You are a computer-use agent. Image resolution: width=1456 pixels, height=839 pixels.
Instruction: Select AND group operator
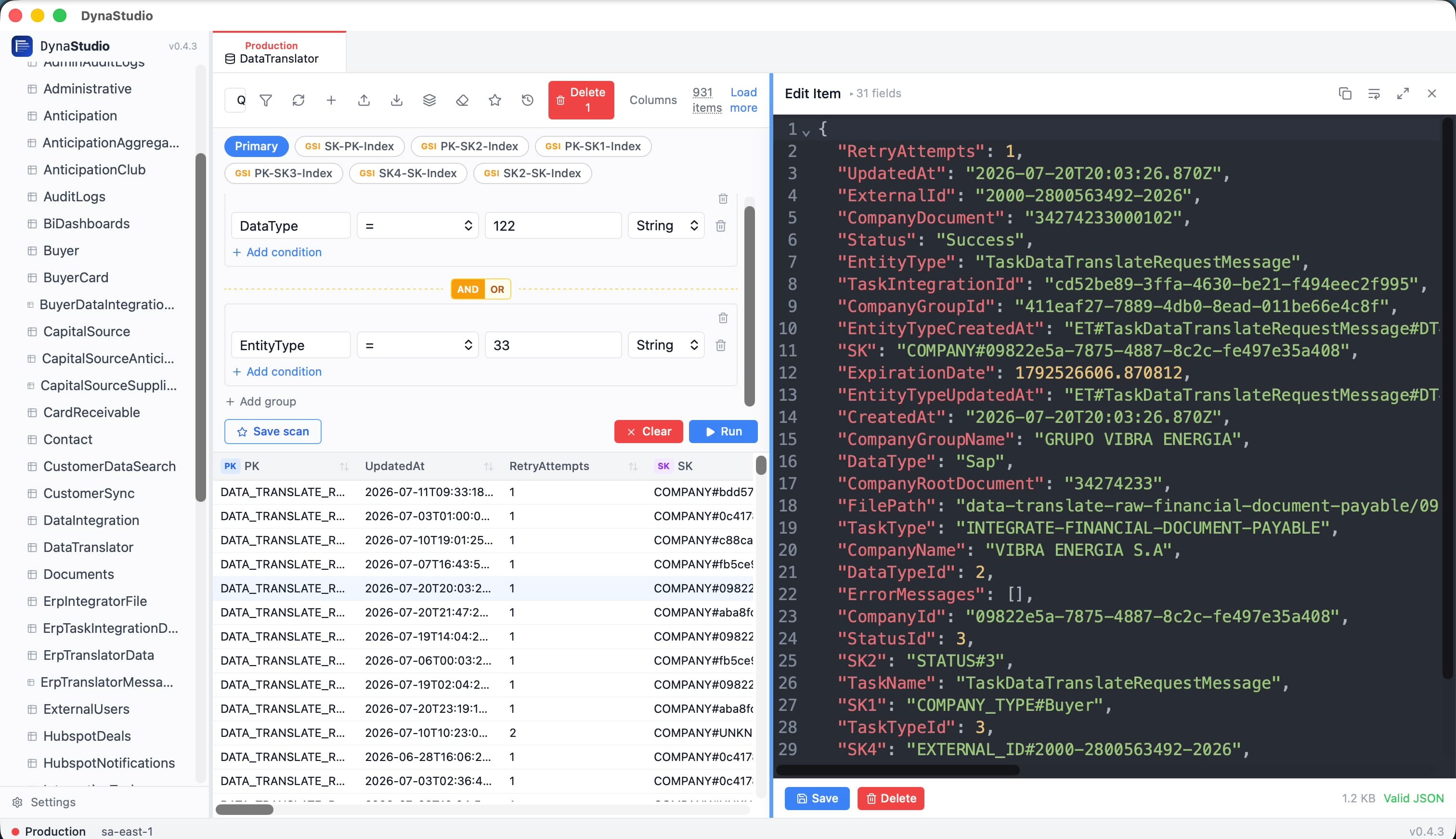[467, 289]
